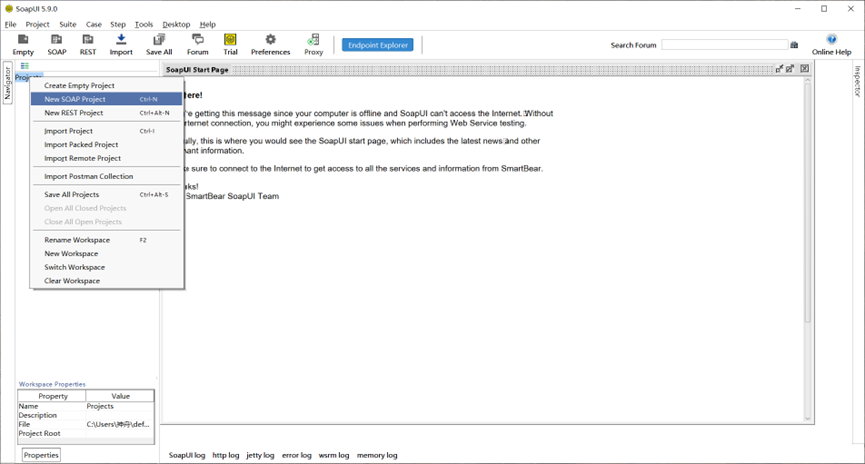Choose Import Postman Collection
This screenshot has width=865, height=464.
coord(106,176)
